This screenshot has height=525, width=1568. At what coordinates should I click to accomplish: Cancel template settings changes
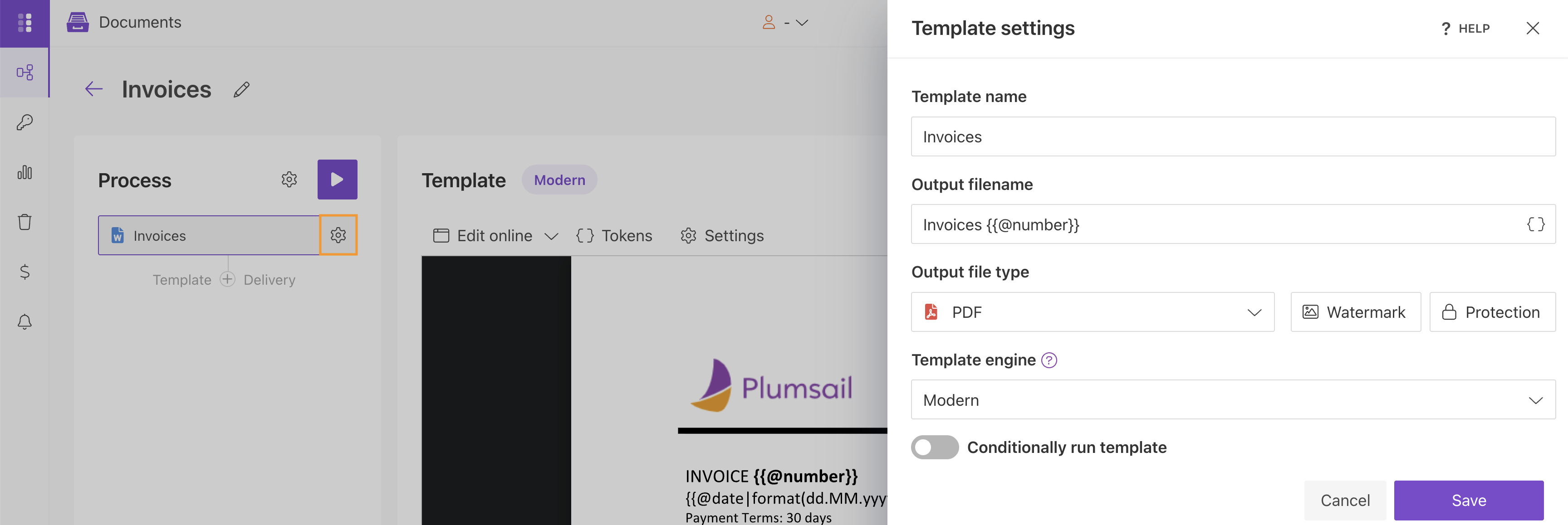tap(1345, 500)
